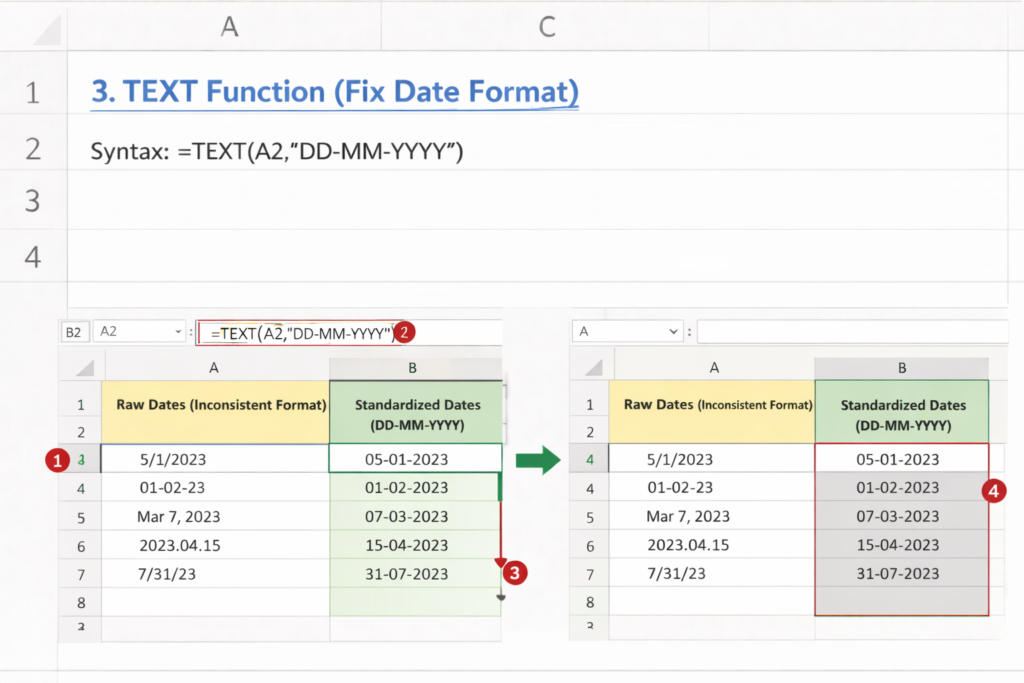The image size is (1024, 683).
Task: Click left sheet cell 01-02-2023
Action: point(415,487)
